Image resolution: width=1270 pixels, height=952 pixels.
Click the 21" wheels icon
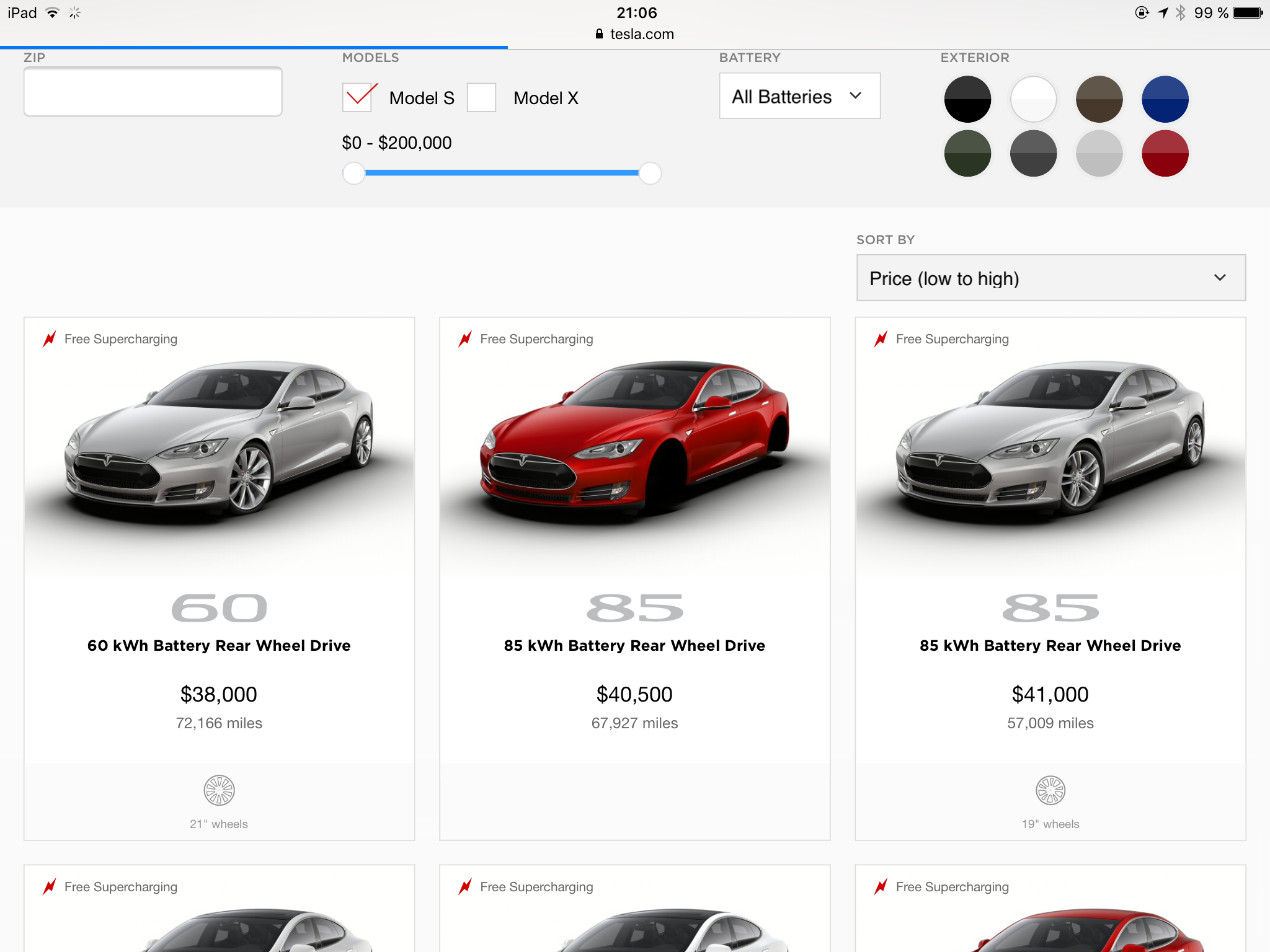click(x=219, y=790)
